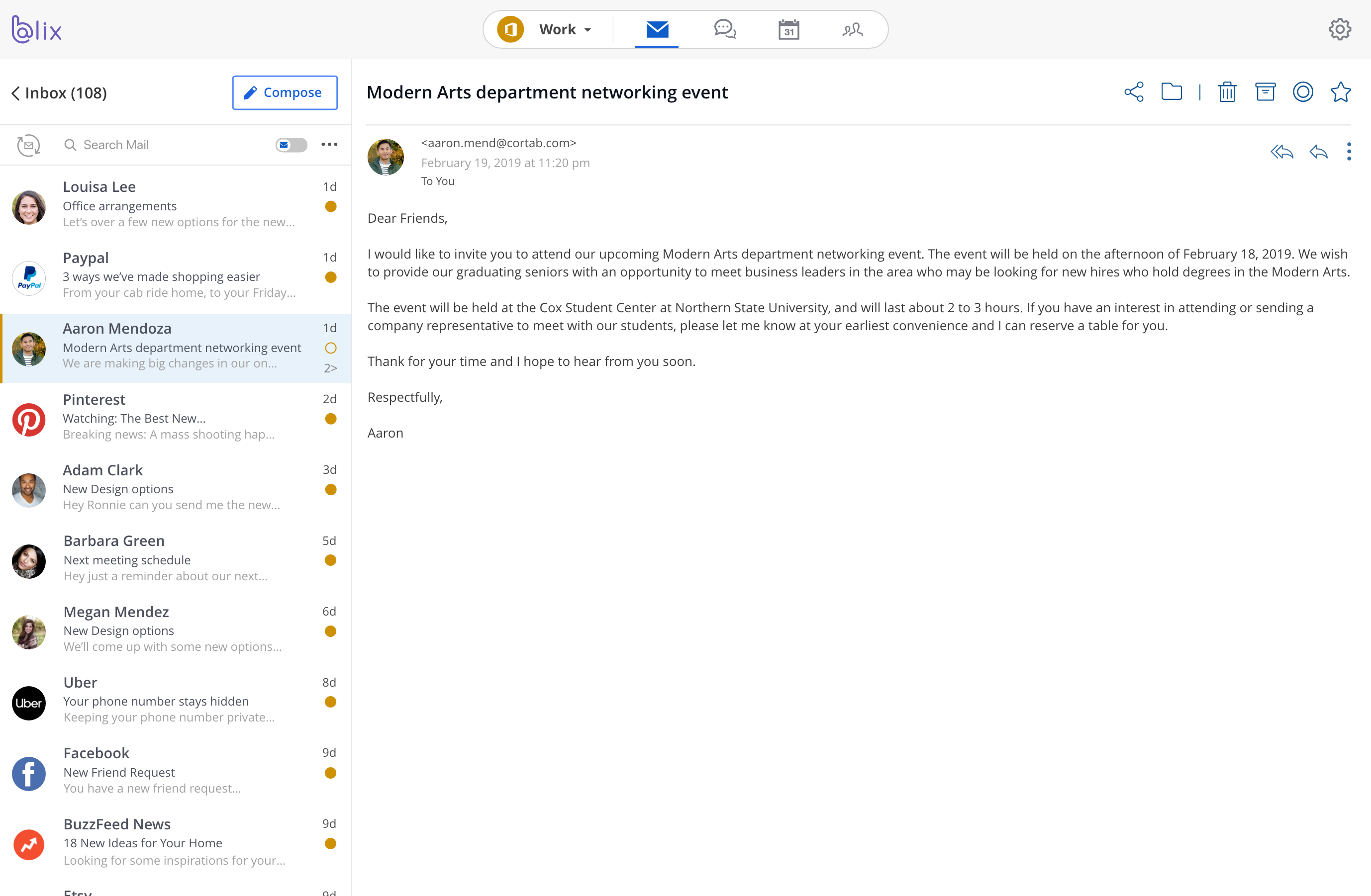Click the PayPal logo avatar
Viewport: 1371px width, 896px height.
[29, 278]
